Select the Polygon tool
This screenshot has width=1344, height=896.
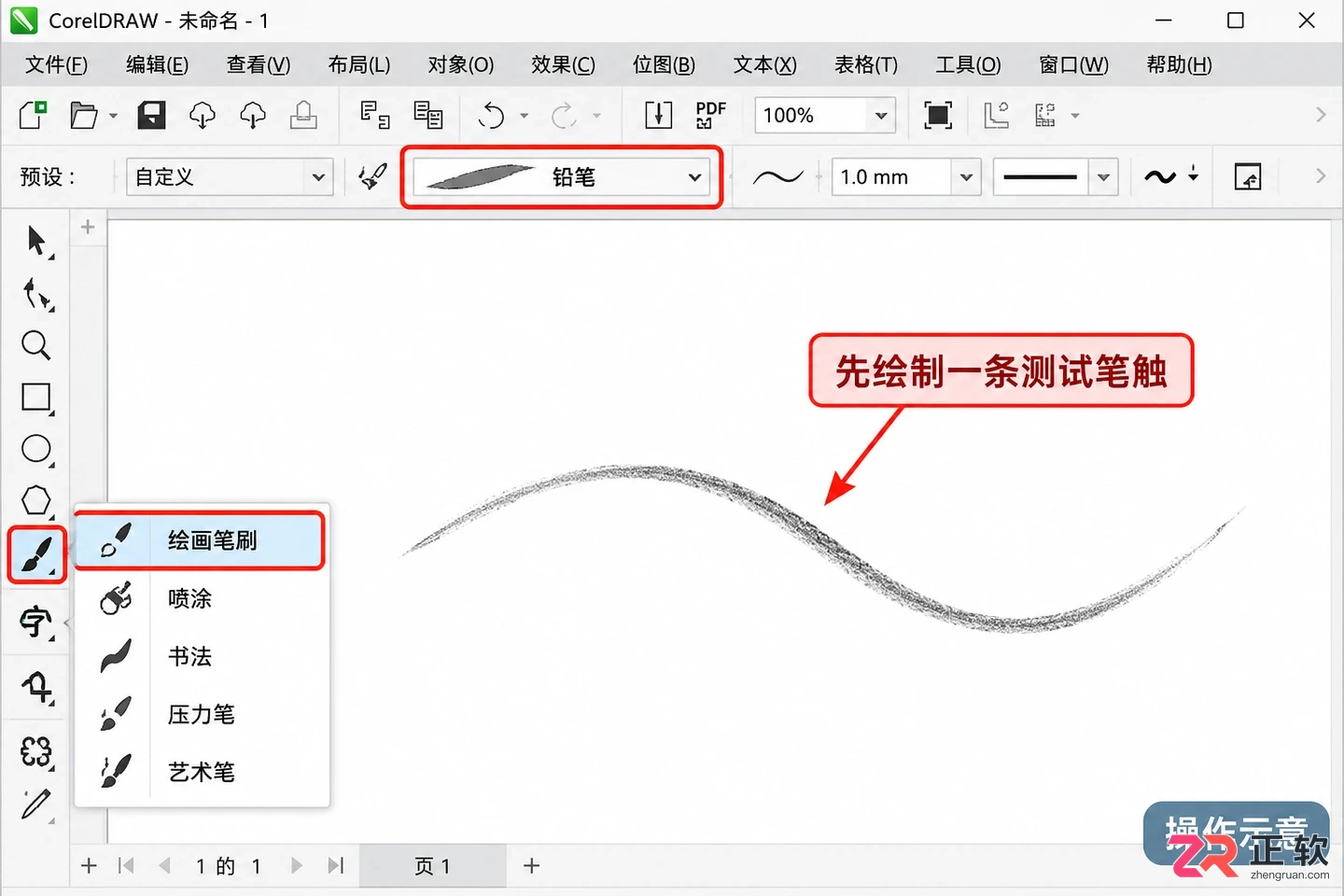pos(36,501)
